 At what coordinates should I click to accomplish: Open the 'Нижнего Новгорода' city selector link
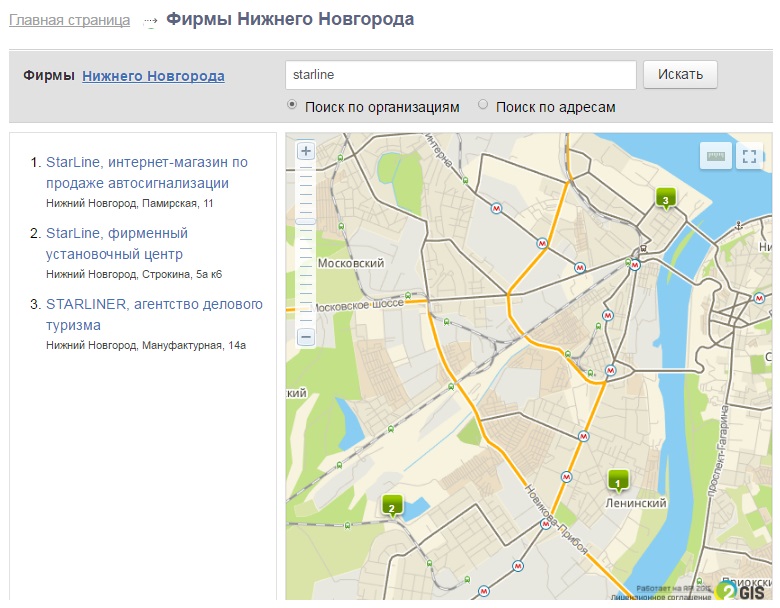[x=153, y=76]
